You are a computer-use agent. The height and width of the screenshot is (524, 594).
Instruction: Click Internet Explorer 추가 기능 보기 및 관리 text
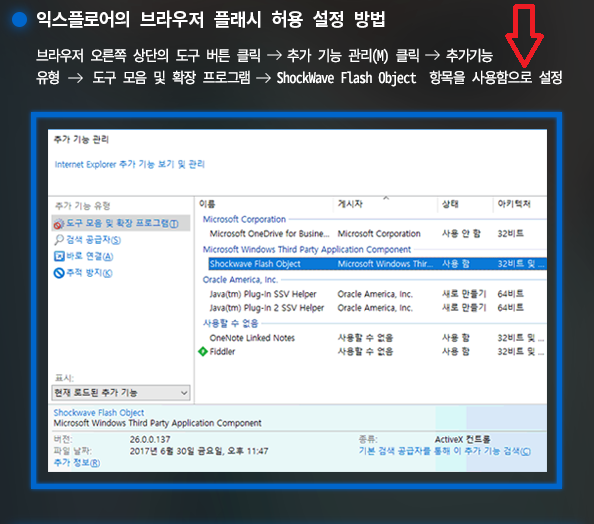pos(130,164)
